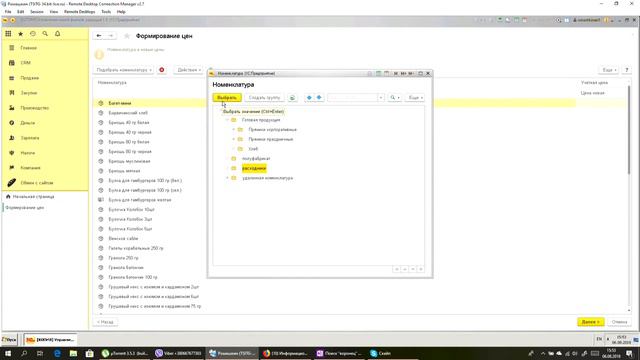Open Viber from the taskbar
This screenshot has height=360, width=640.
[178, 353]
